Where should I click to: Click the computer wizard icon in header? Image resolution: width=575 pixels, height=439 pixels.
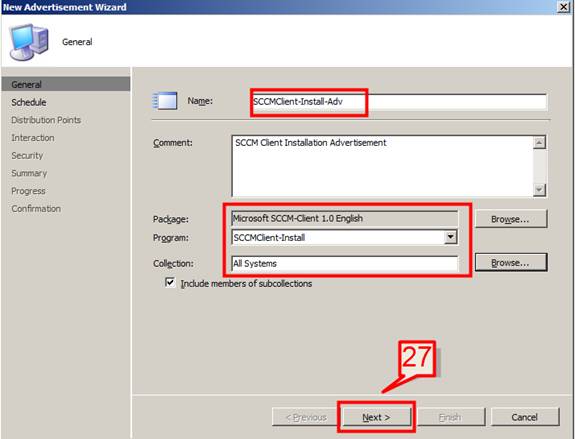29,41
